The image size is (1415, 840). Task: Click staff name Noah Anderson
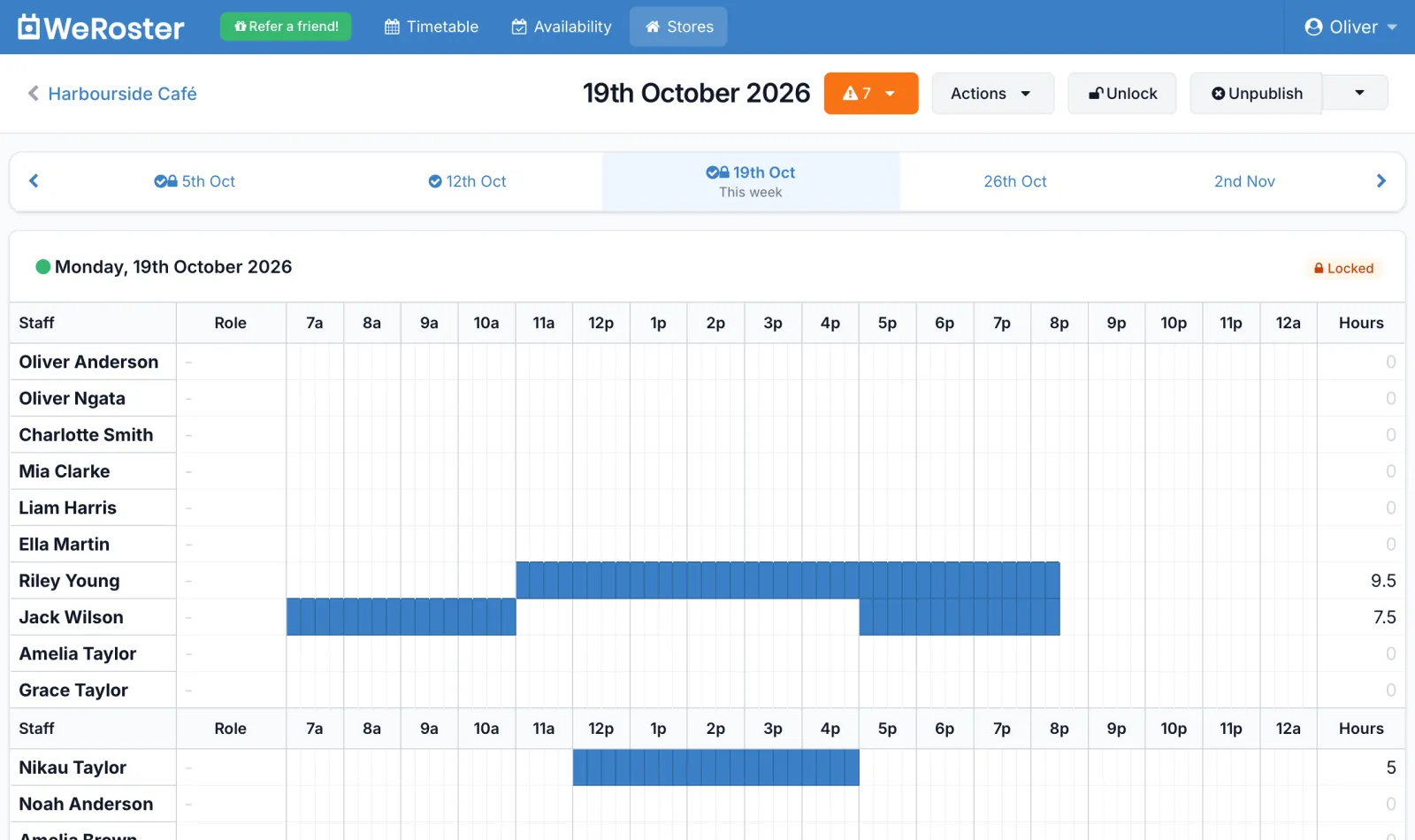point(86,804)
